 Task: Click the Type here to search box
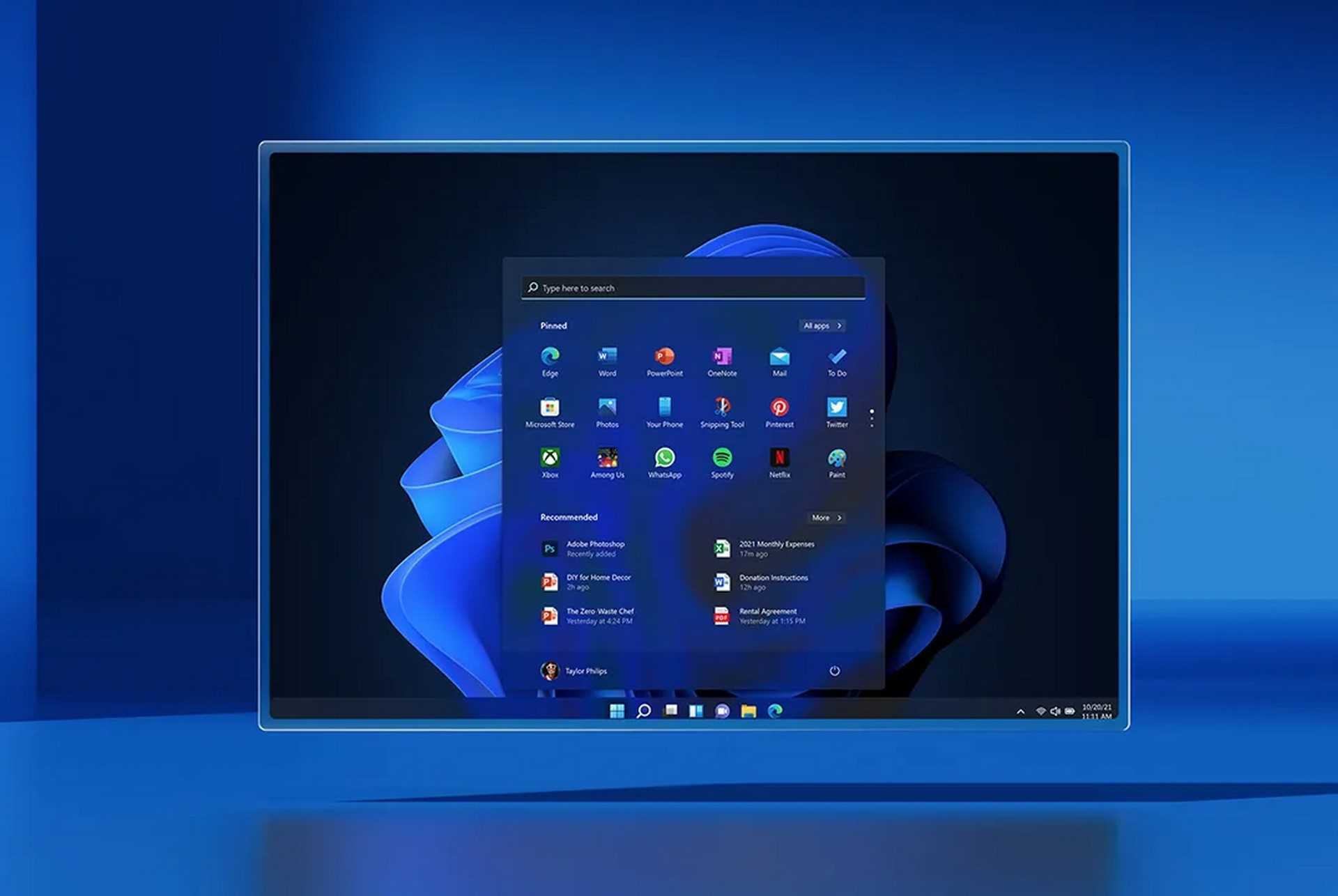point(693,288)
